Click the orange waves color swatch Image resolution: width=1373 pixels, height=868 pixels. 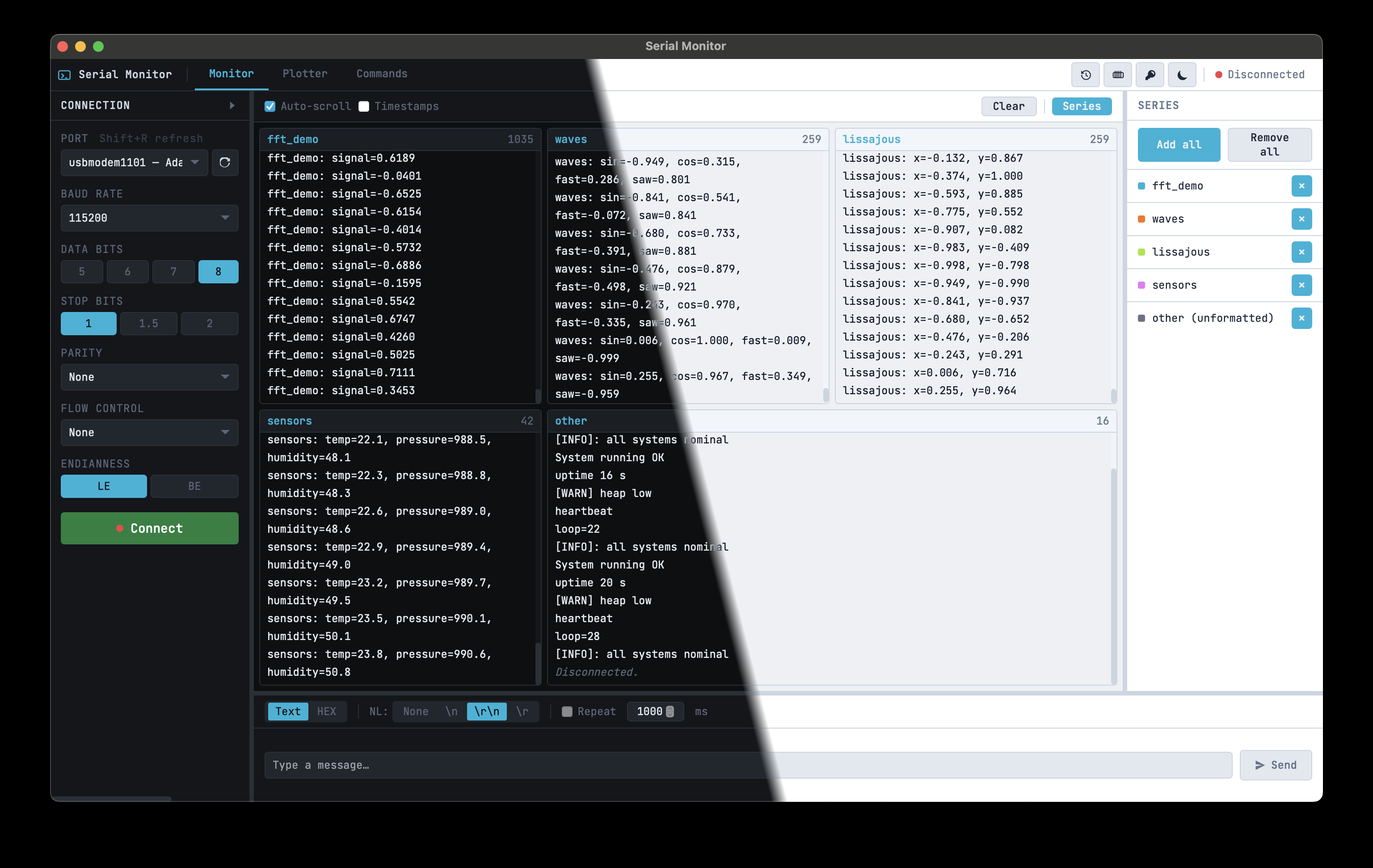(x=1141, y=219)
